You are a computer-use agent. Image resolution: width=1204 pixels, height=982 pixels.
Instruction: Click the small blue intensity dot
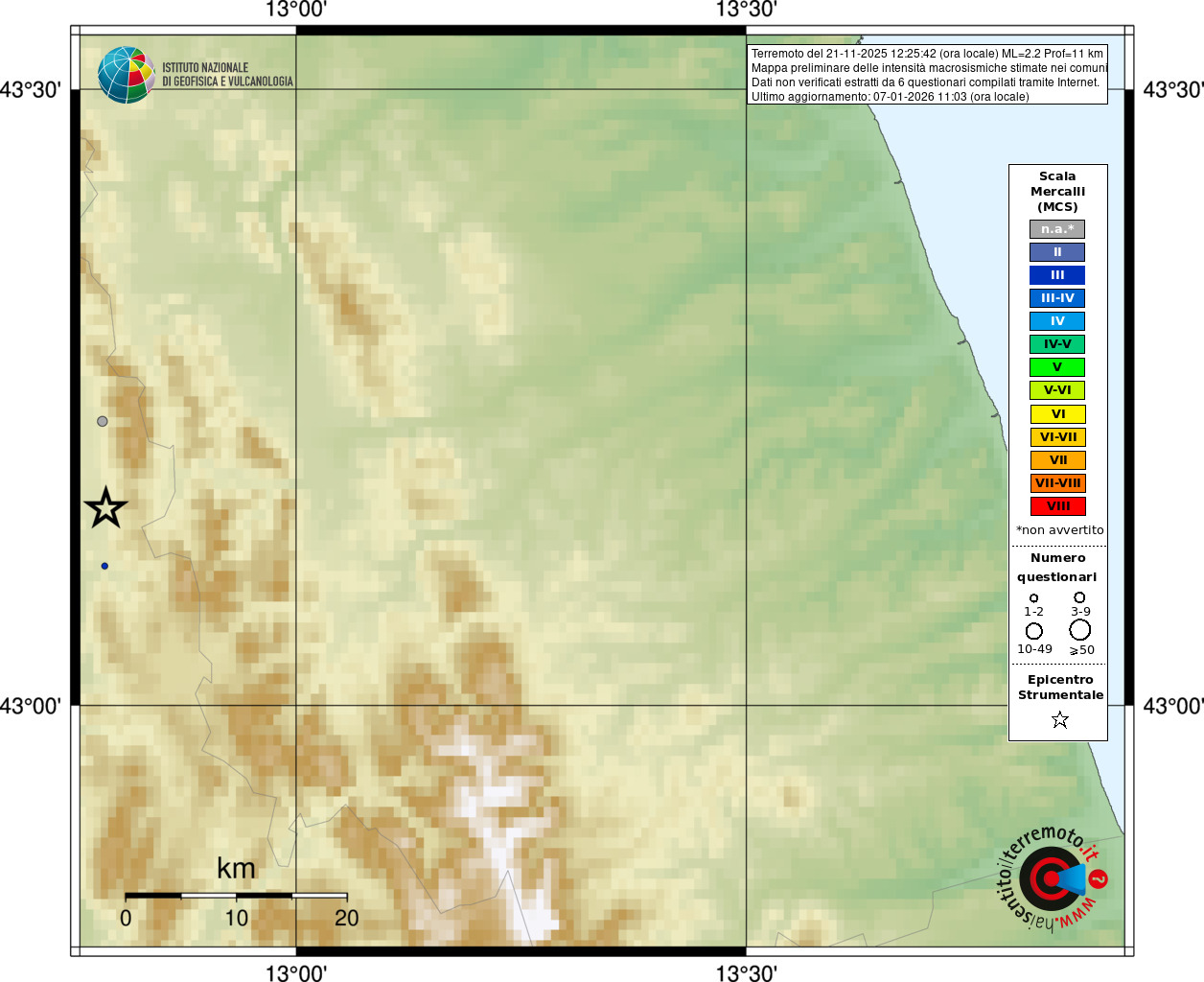tap(104, 566)
